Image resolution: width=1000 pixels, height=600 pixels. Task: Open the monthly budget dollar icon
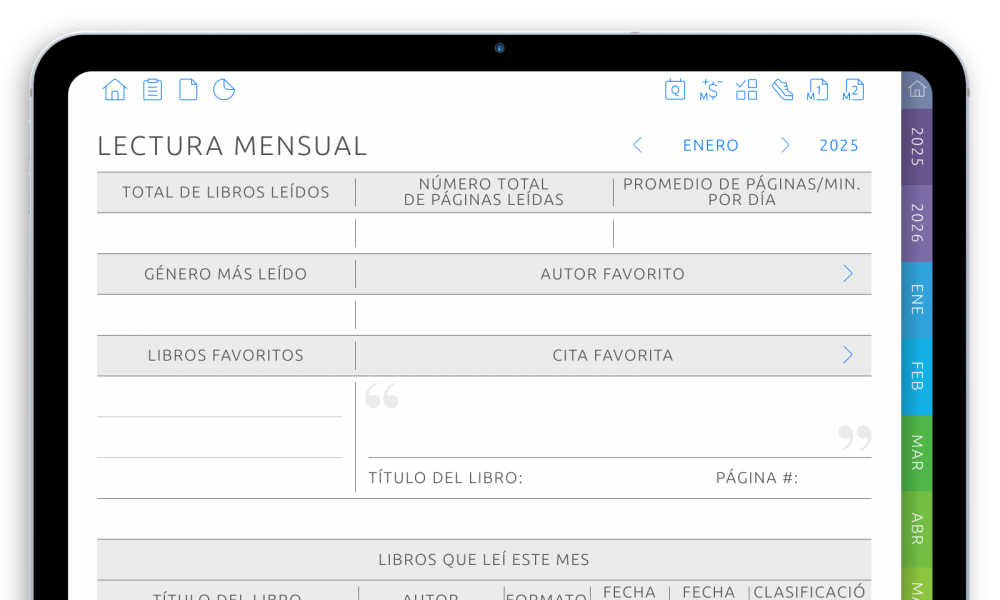[x=710, y=90]
